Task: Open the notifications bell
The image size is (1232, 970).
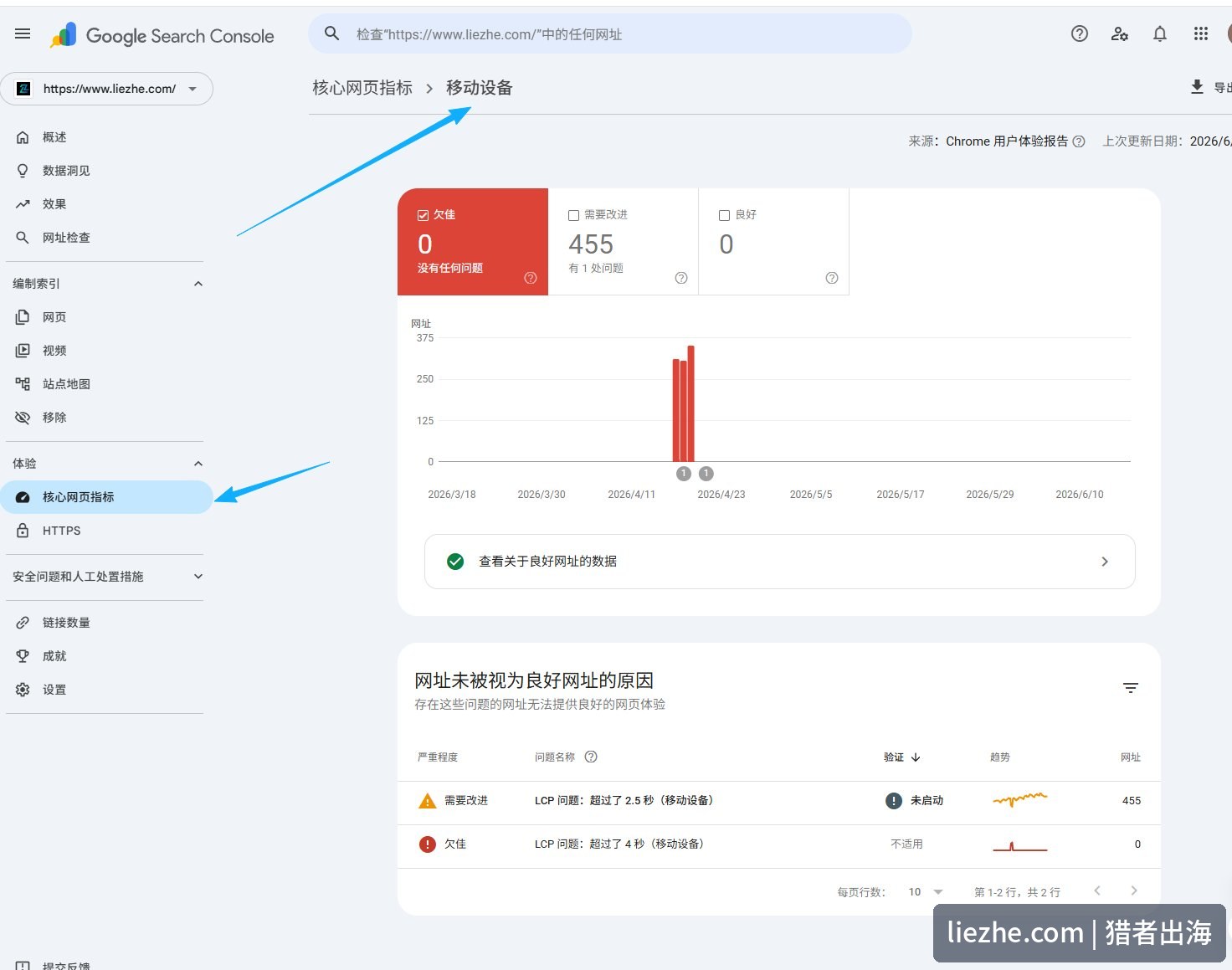Action: point(1160,33)
